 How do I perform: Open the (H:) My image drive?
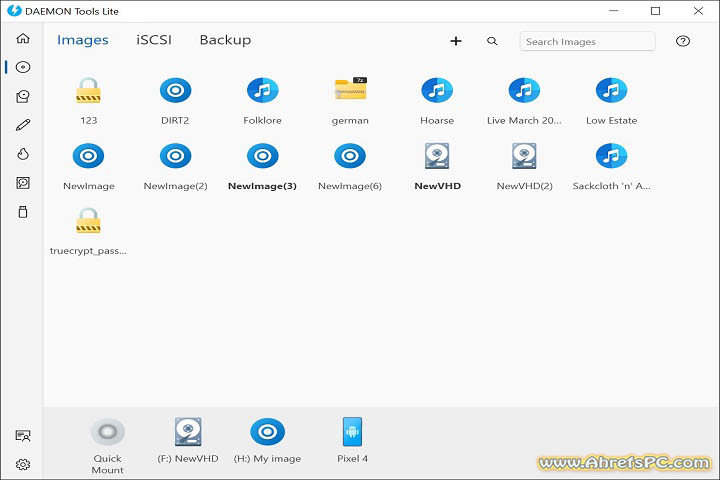click(267, 432)
